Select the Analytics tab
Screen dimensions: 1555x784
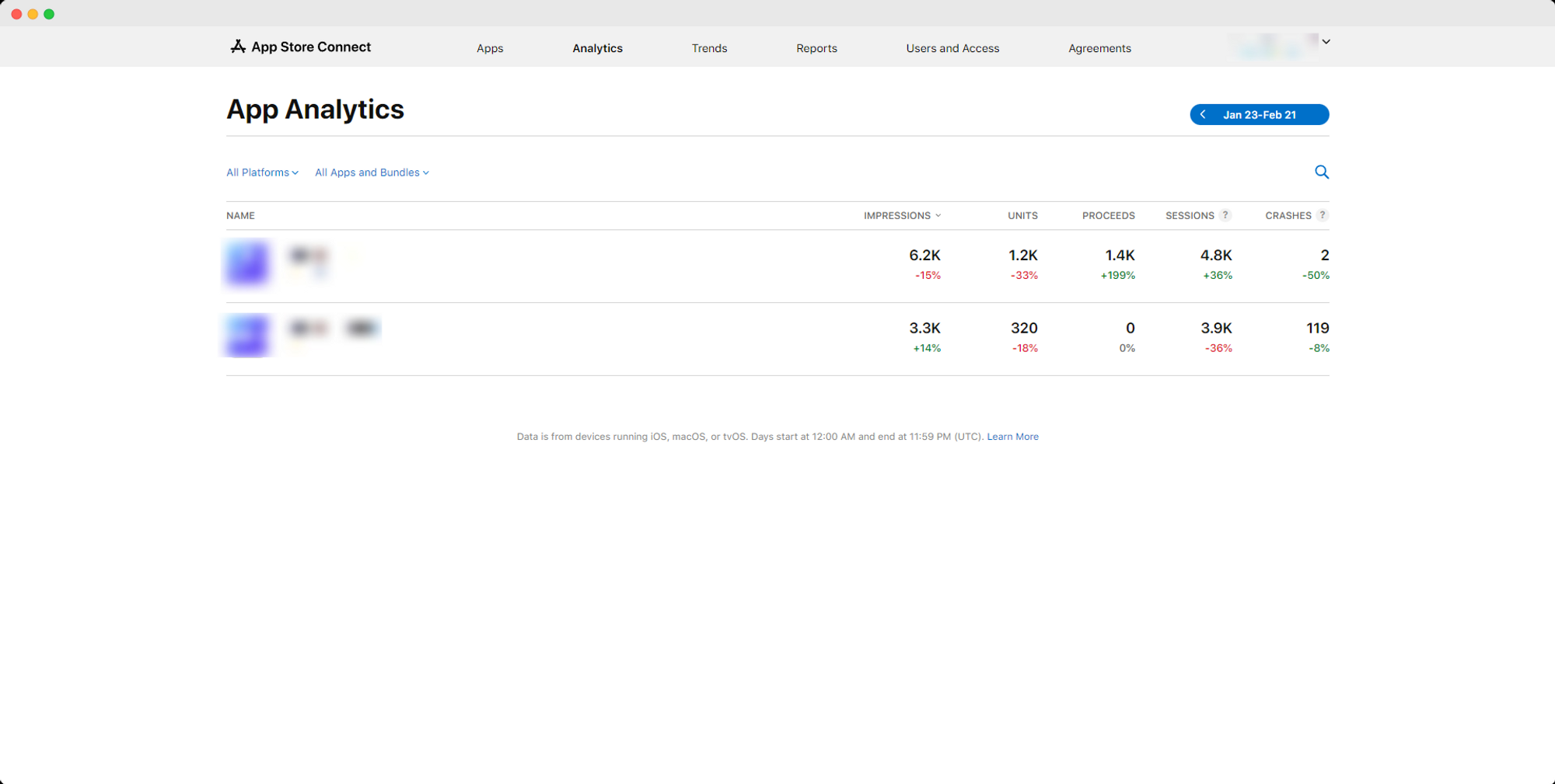598,48
